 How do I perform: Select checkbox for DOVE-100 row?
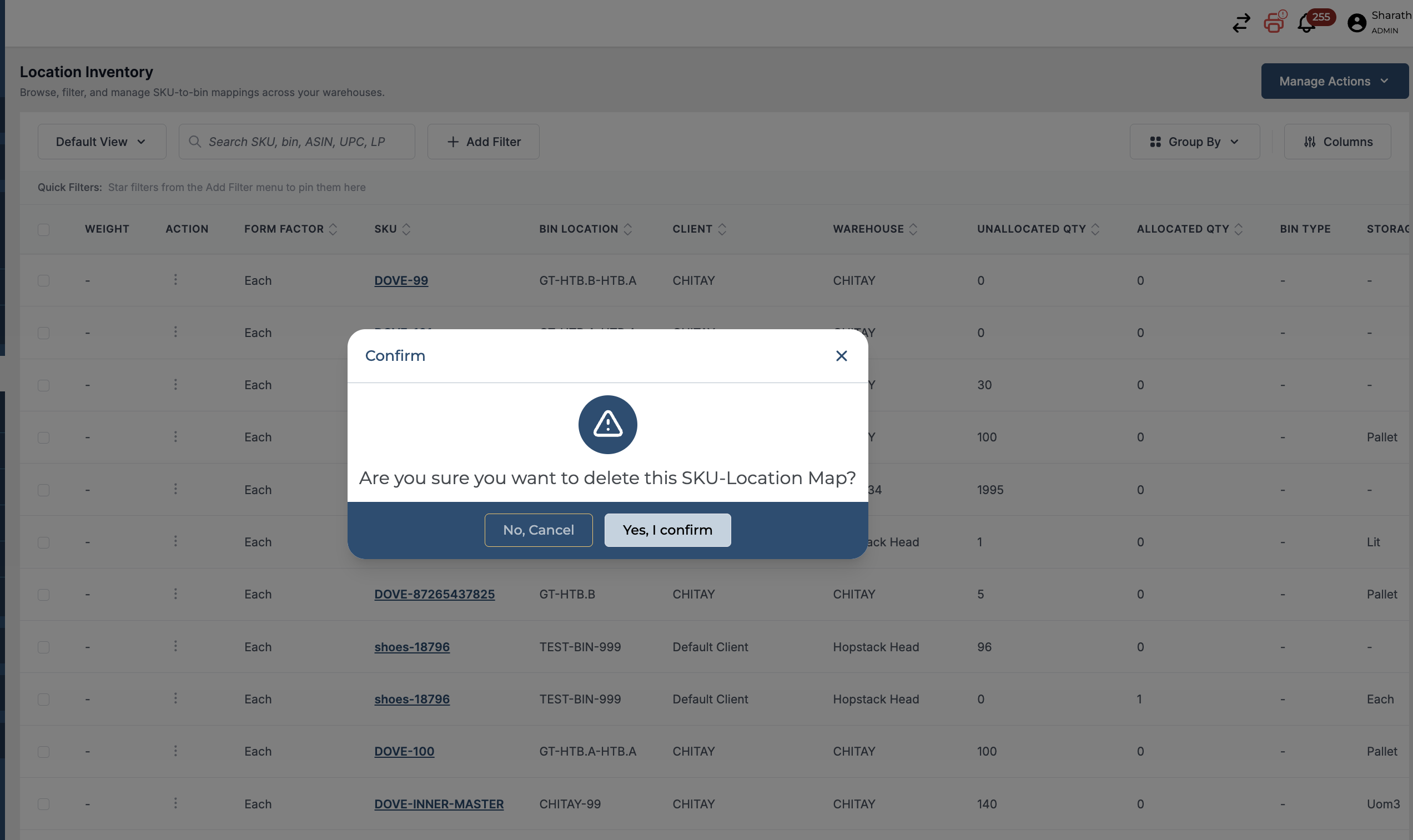tap(43, 752)
